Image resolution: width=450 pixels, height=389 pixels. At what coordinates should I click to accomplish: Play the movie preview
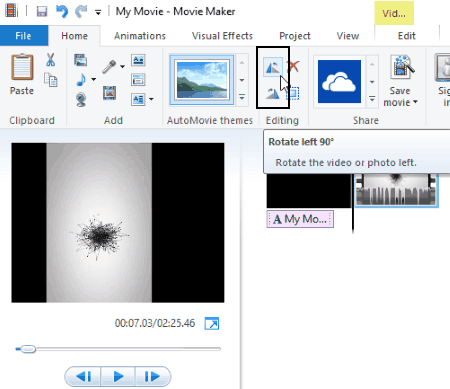point(118,377)
